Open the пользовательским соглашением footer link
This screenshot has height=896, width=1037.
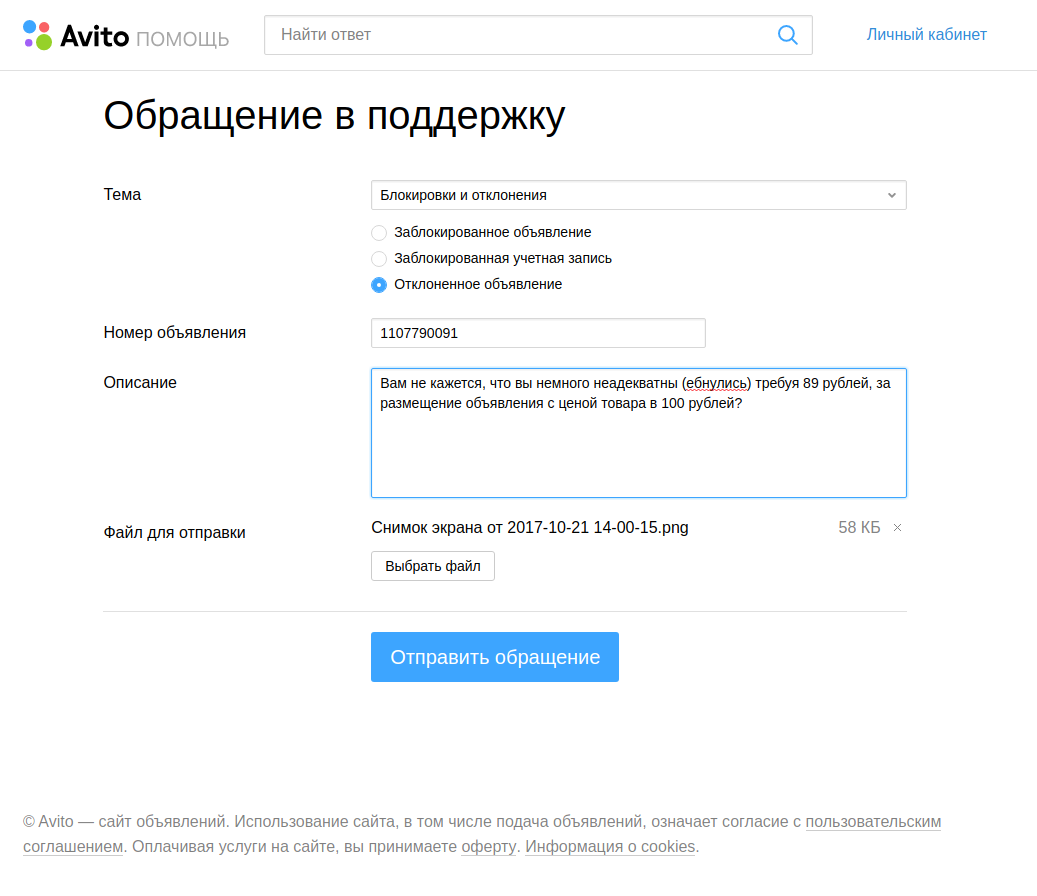click(x=873, y=822)
